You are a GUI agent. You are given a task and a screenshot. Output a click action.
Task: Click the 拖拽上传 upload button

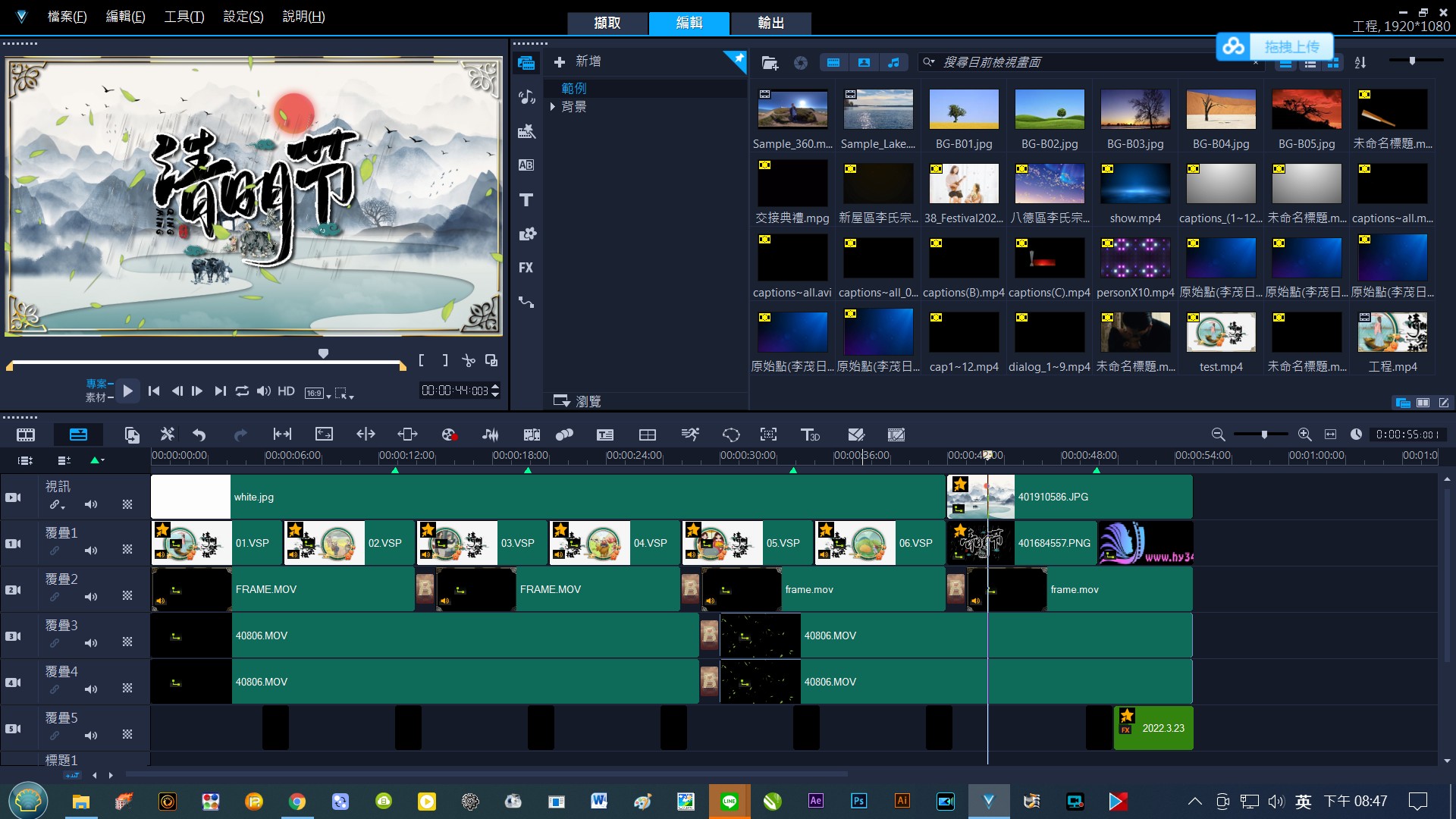[x=1275, y=47]
